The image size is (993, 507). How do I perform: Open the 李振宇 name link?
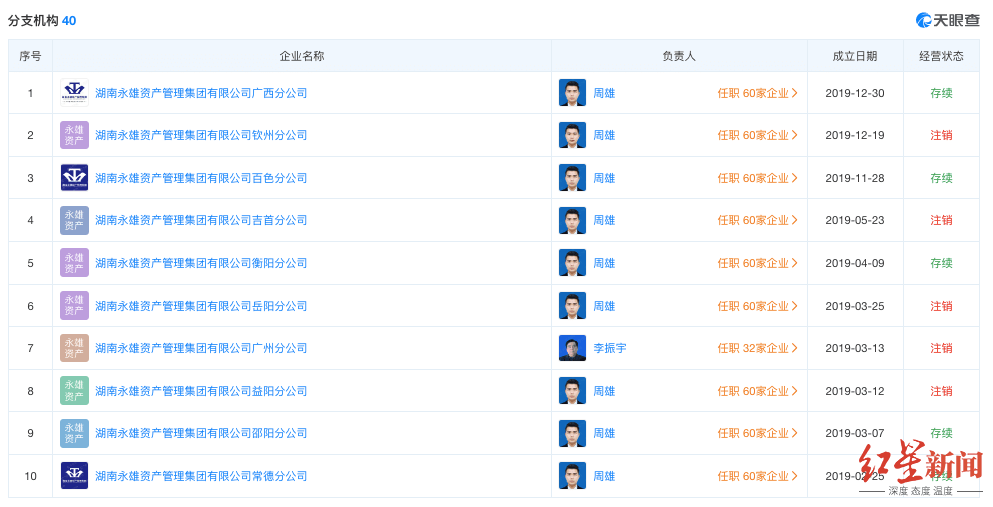pos(609,348)
